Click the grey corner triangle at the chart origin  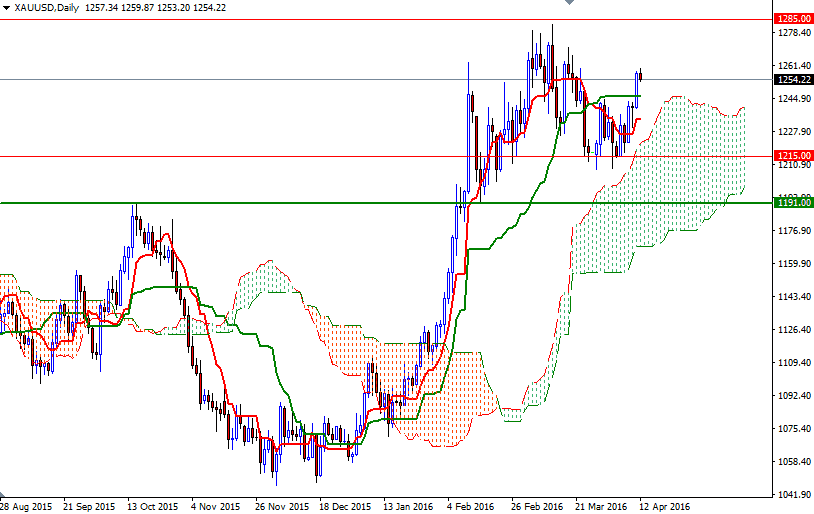click(x=3, y=495)
